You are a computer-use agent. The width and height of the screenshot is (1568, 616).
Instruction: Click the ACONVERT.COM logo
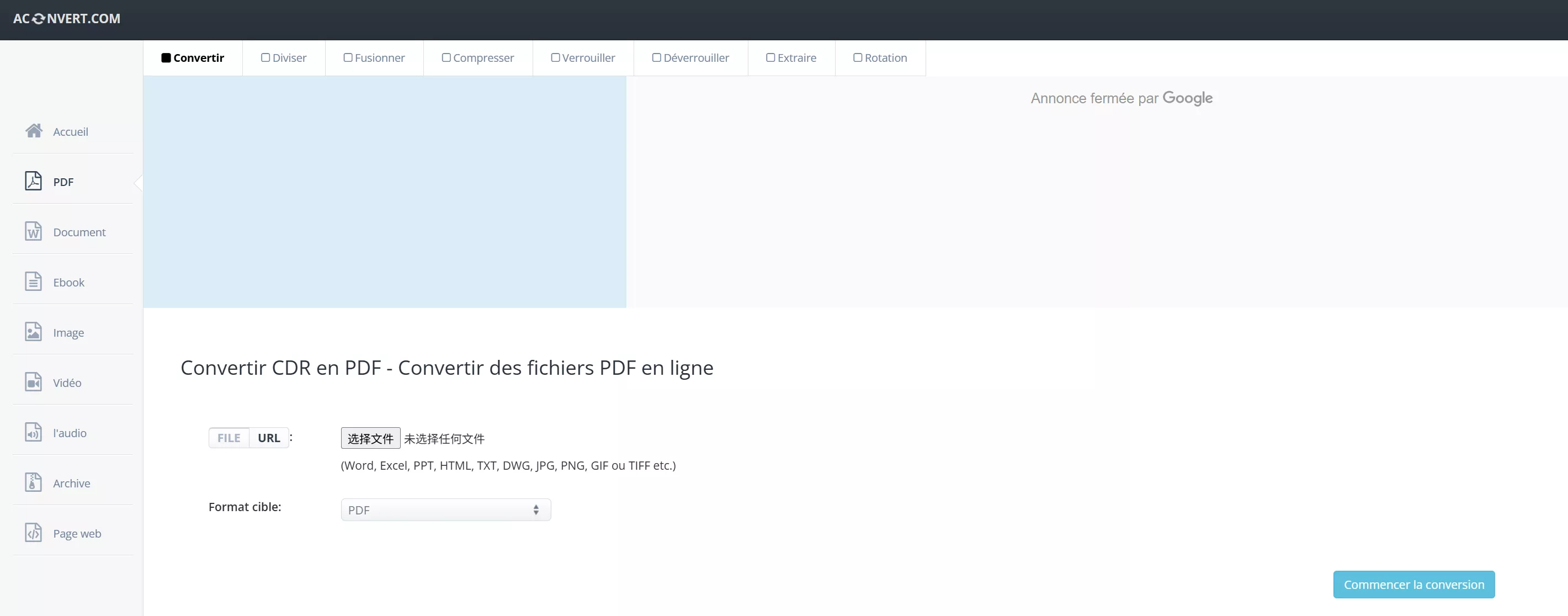click(67, 19)
